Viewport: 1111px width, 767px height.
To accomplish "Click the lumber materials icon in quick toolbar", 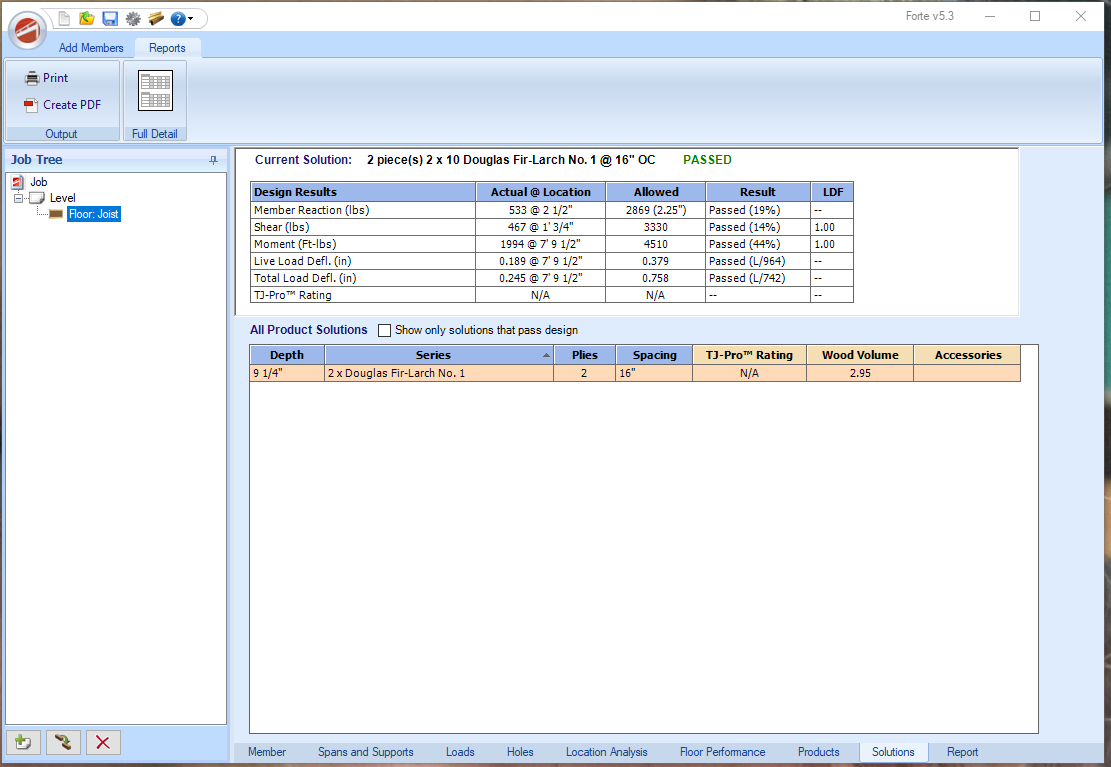I will (156, 18).
